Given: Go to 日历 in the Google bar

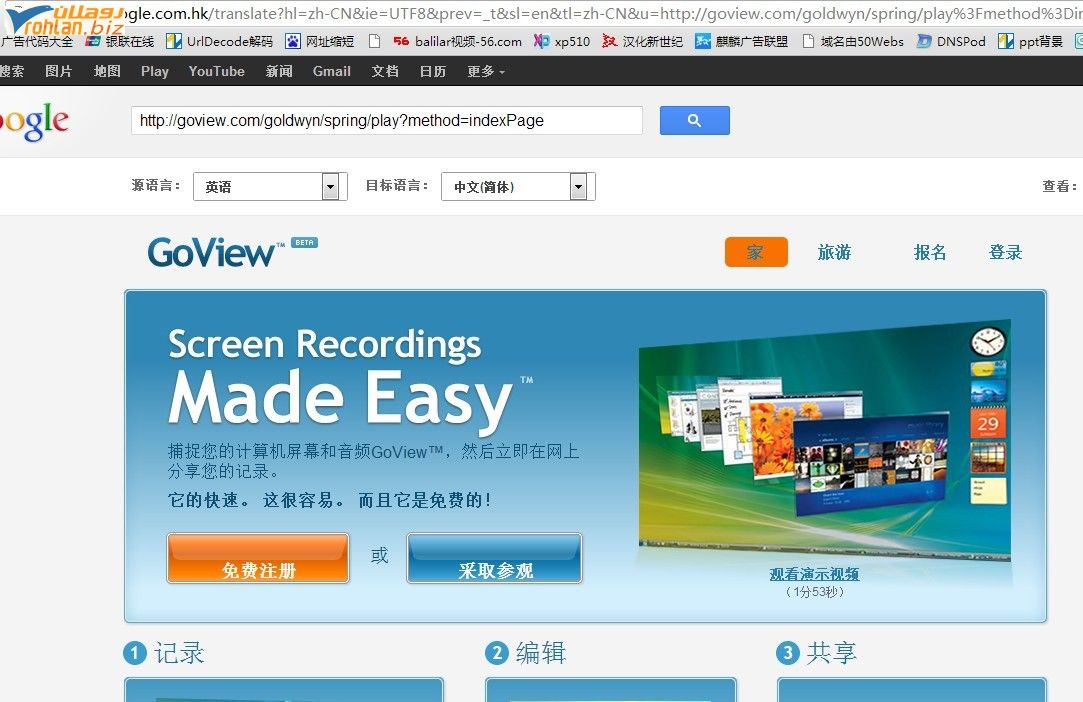Looking at the screenshot, I should [432, 71].
